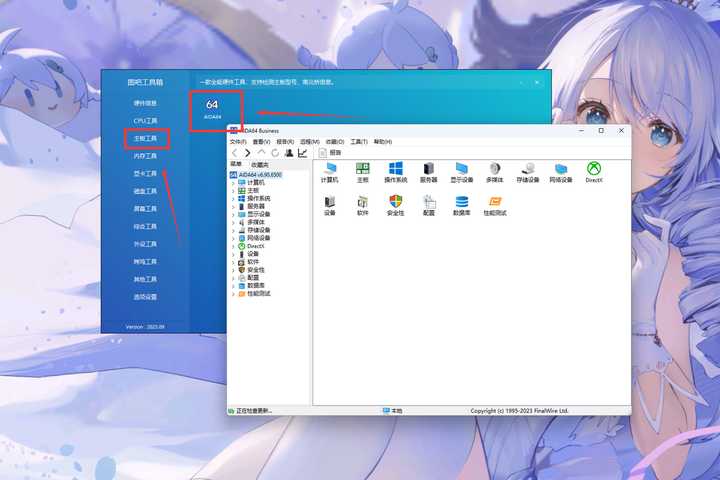Click the 报告 report button
The height and width of the screenshot is (480, 720).
(x=331, y=152)
